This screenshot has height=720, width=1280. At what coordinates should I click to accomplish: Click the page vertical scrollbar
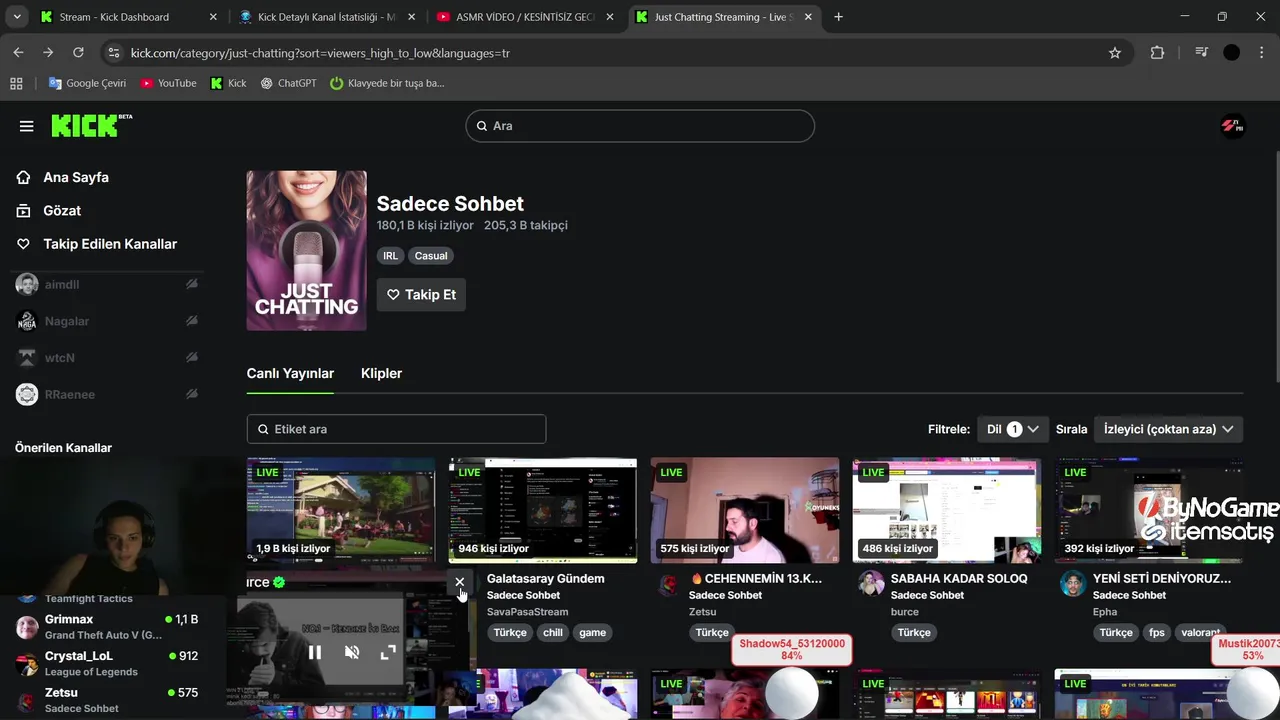click(x=1276, y=265)
